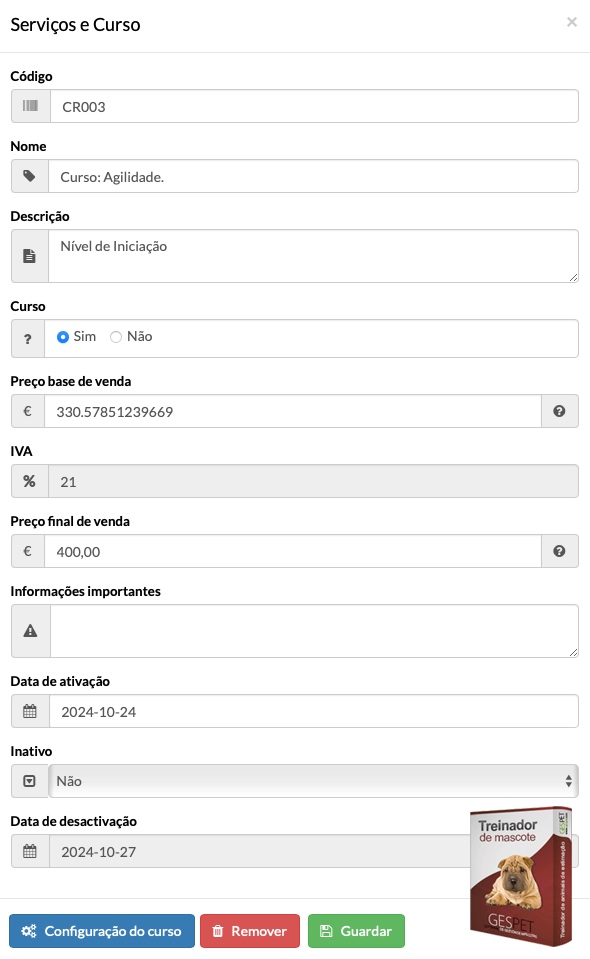
Task: Click the warning triangle icon beside Informações importantes
Action: [30, 631]
